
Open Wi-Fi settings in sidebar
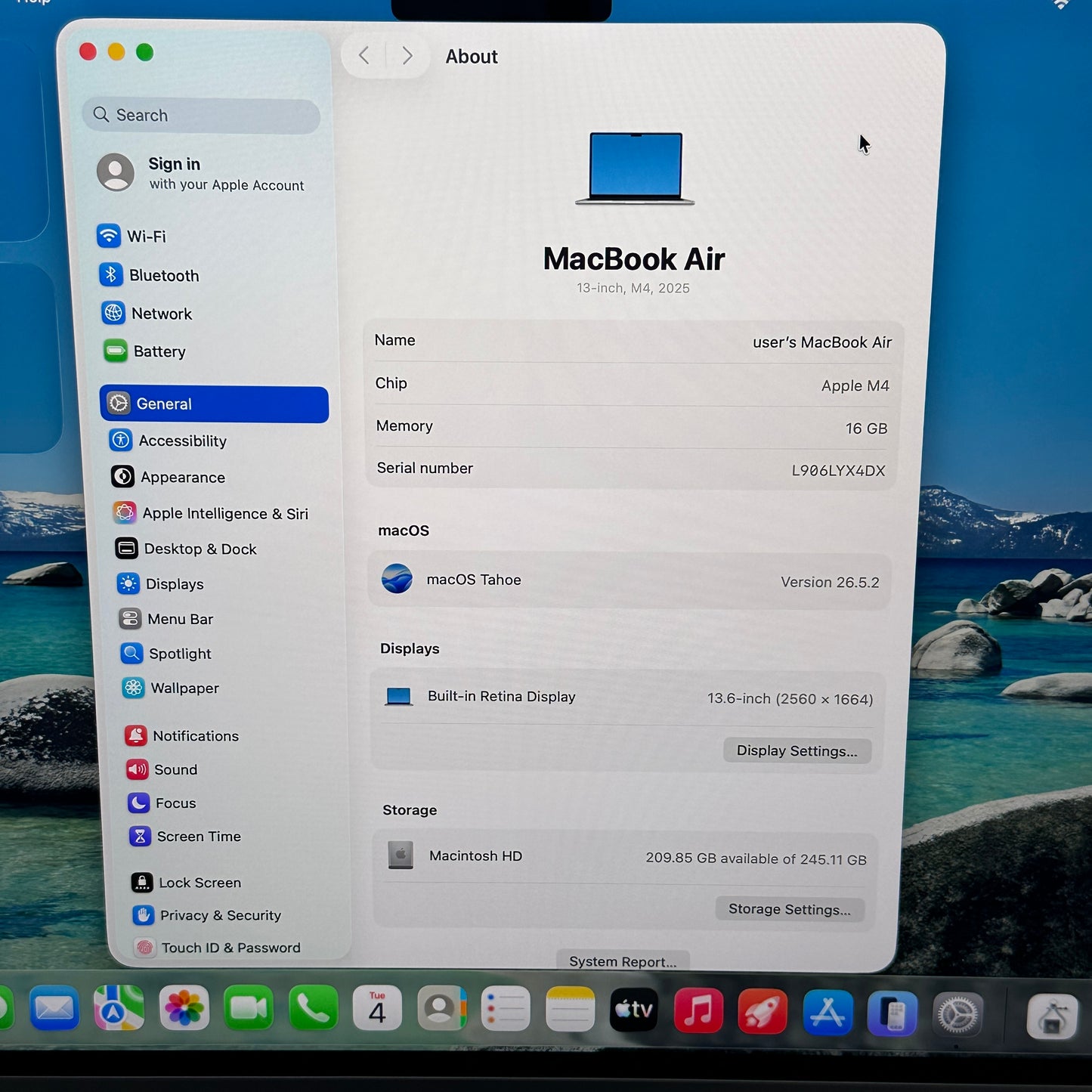coord(131,236)
